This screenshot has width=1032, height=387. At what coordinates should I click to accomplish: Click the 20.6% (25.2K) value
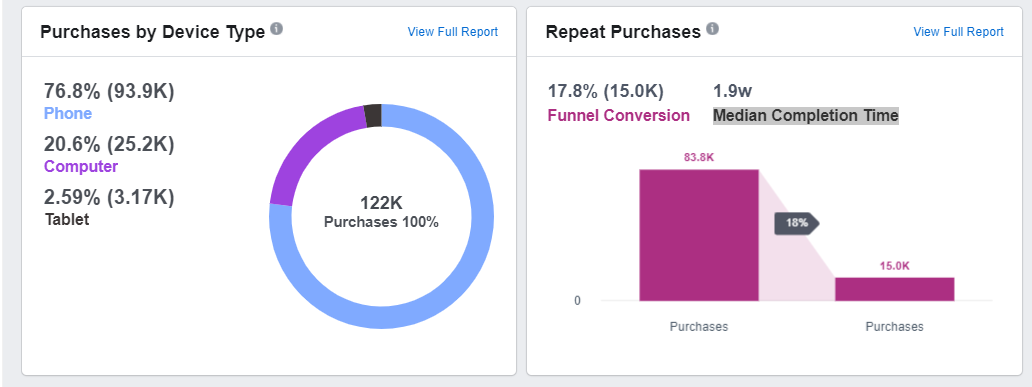109,144
